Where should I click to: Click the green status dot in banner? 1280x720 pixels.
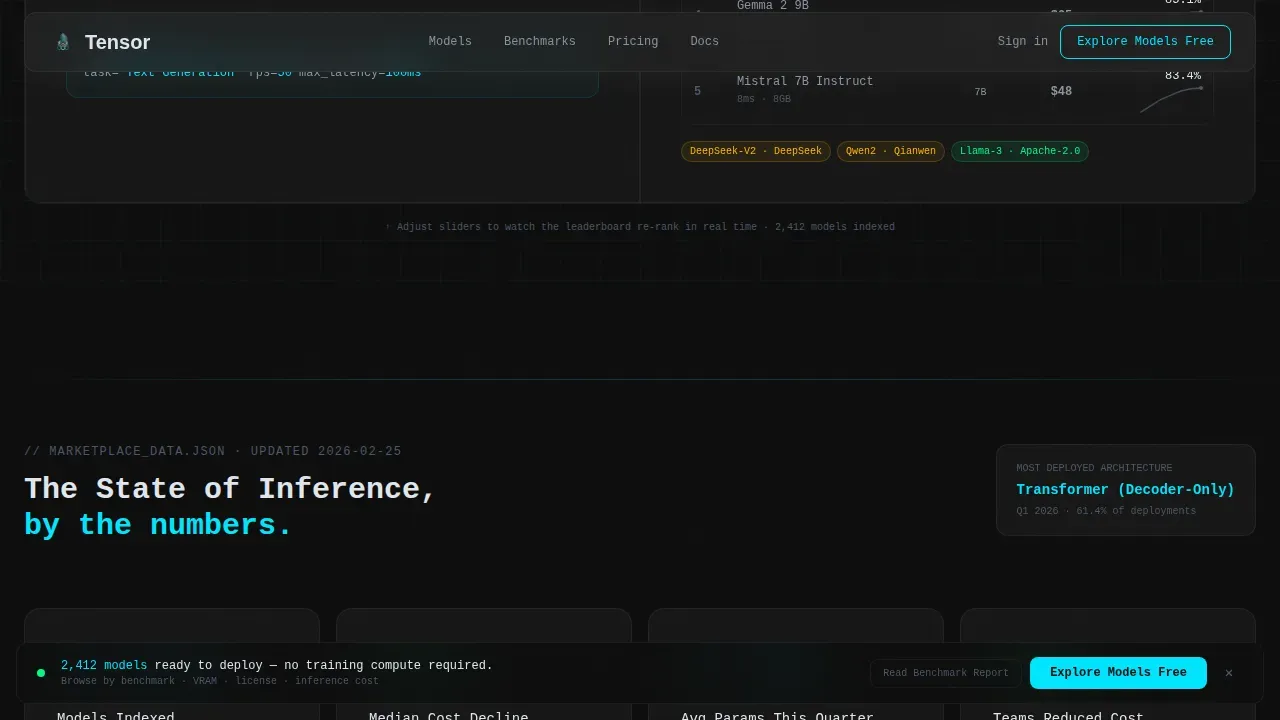point(41,673)
